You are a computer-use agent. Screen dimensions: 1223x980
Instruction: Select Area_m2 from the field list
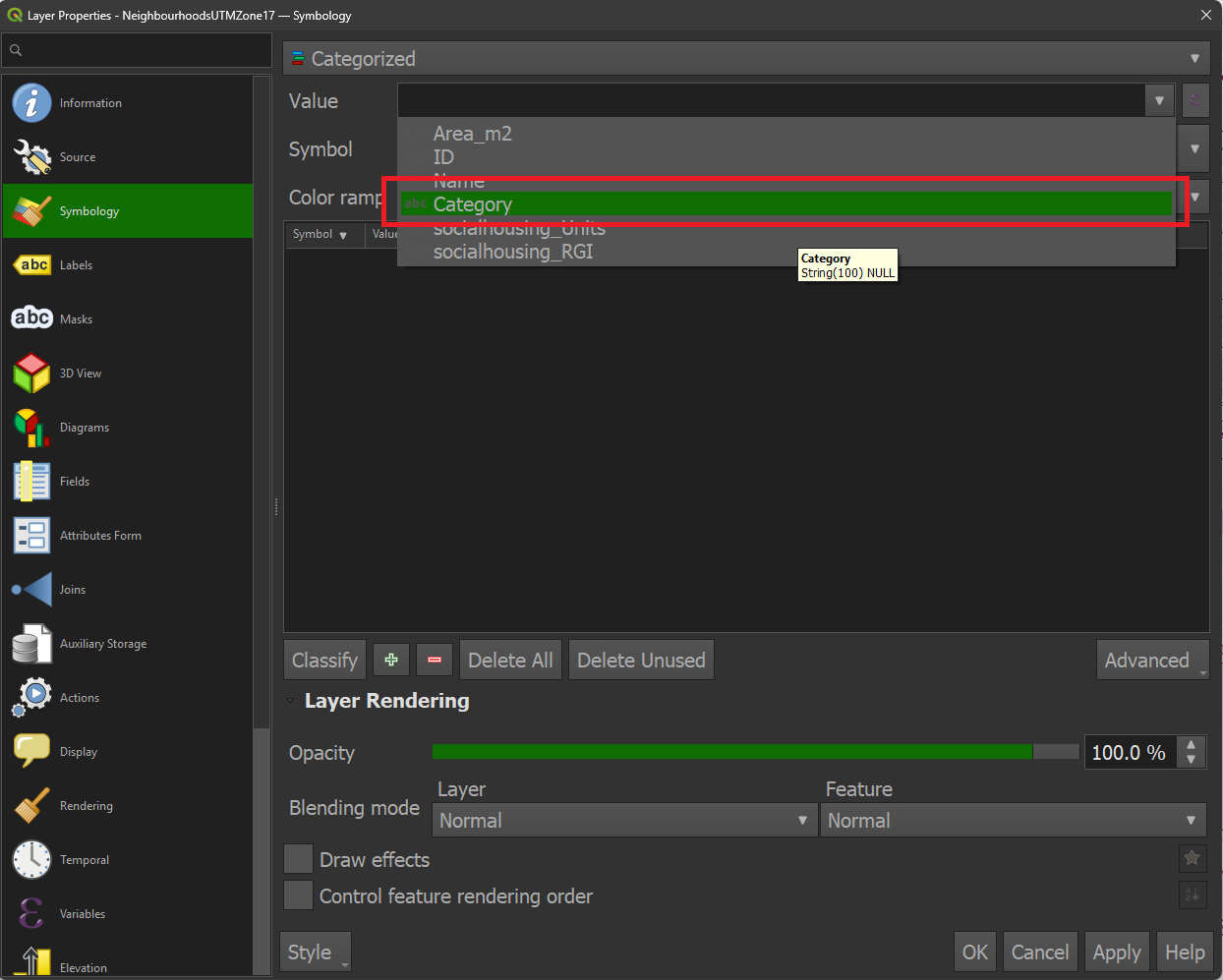(473, 134)
